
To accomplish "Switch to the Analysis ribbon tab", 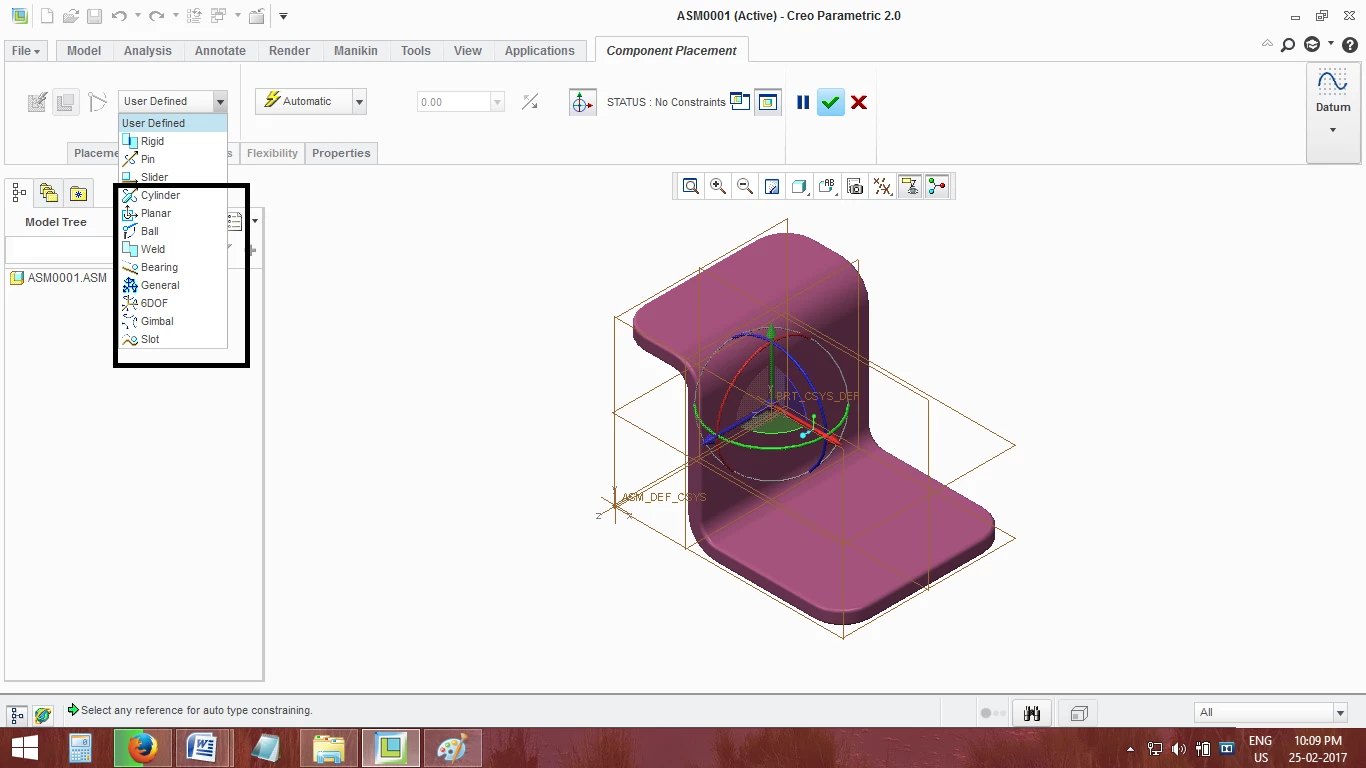I will pos(148,51).
